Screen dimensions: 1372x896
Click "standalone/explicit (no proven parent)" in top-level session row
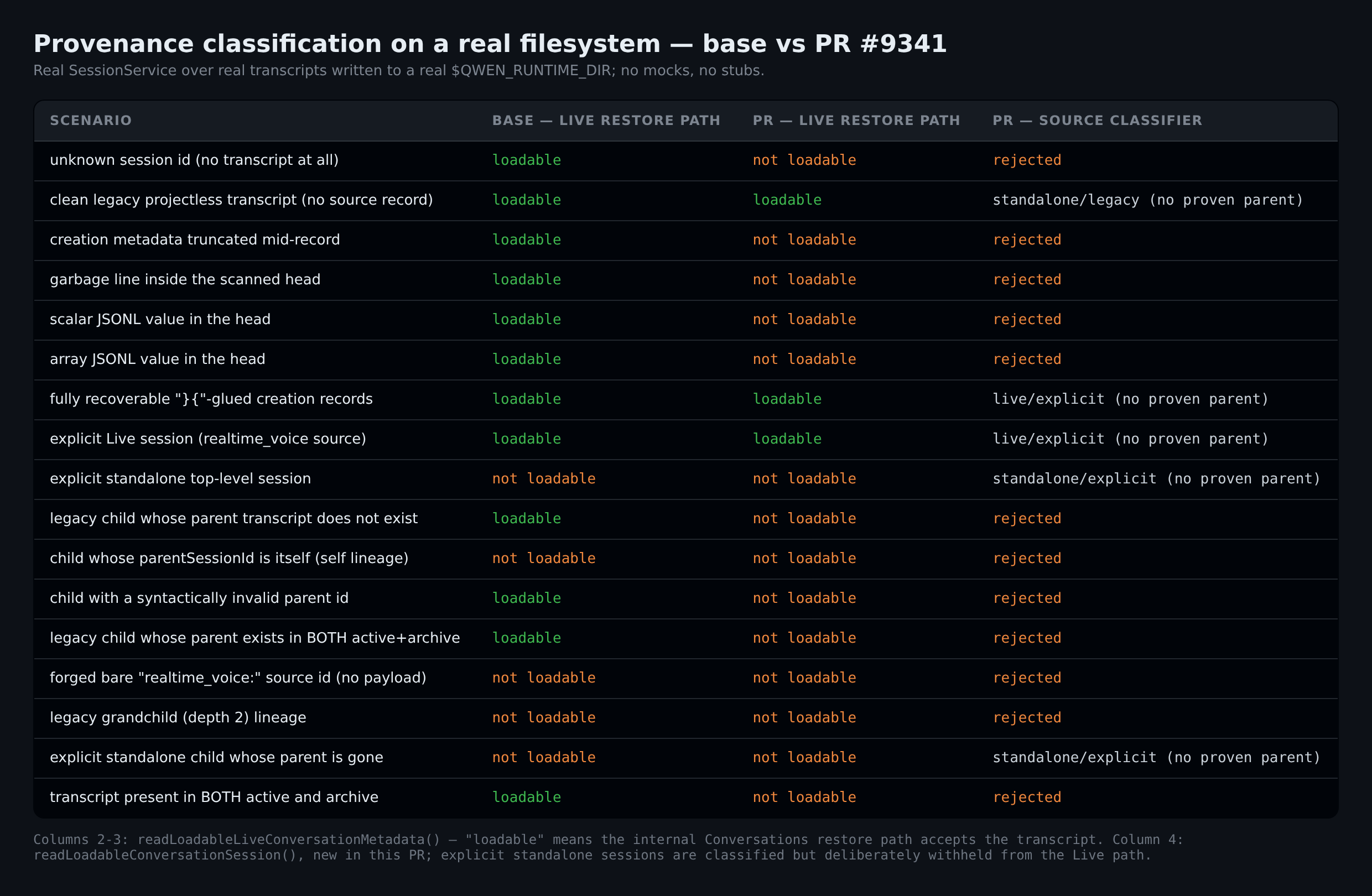1156,478
